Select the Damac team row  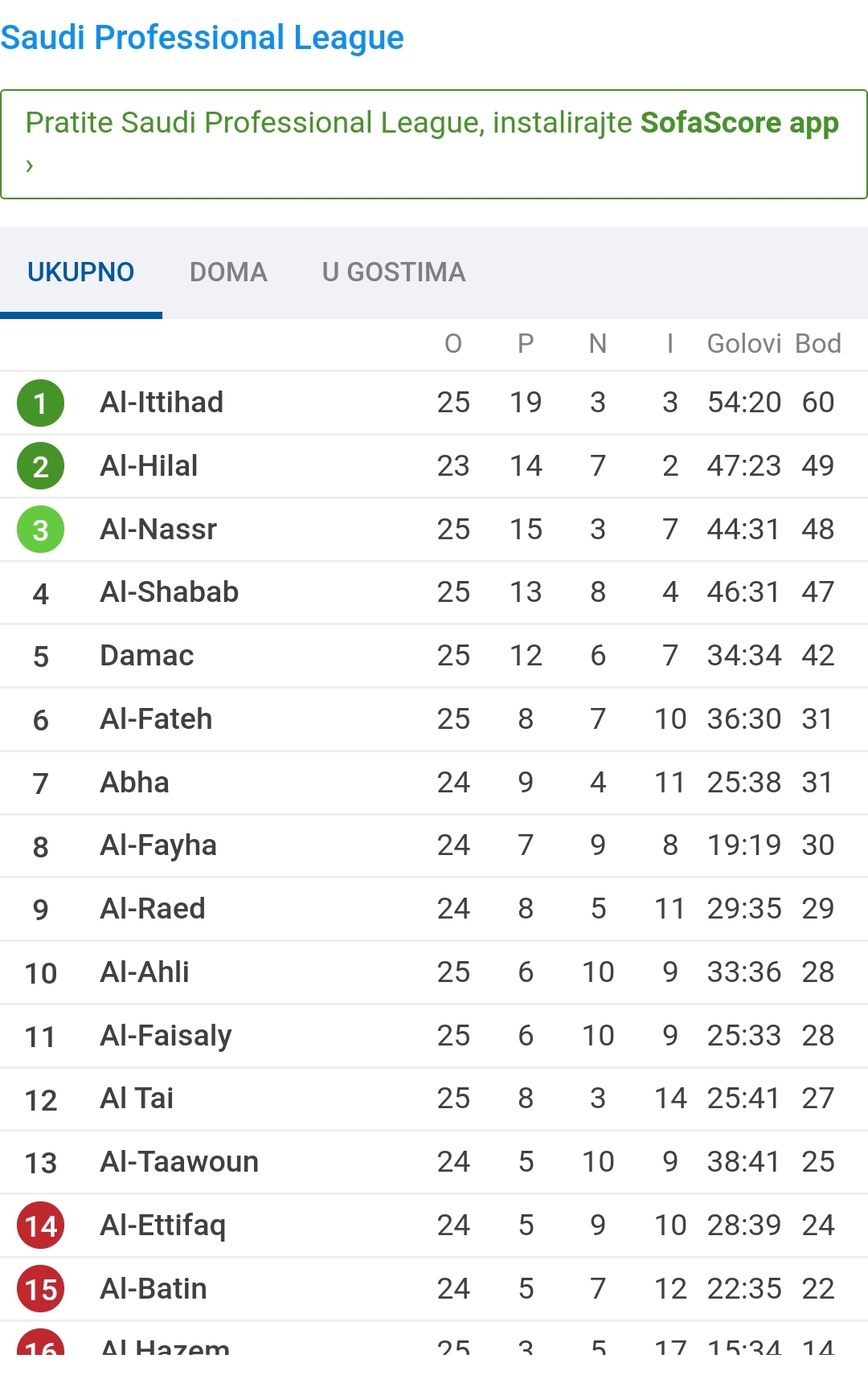coord(146,655)
